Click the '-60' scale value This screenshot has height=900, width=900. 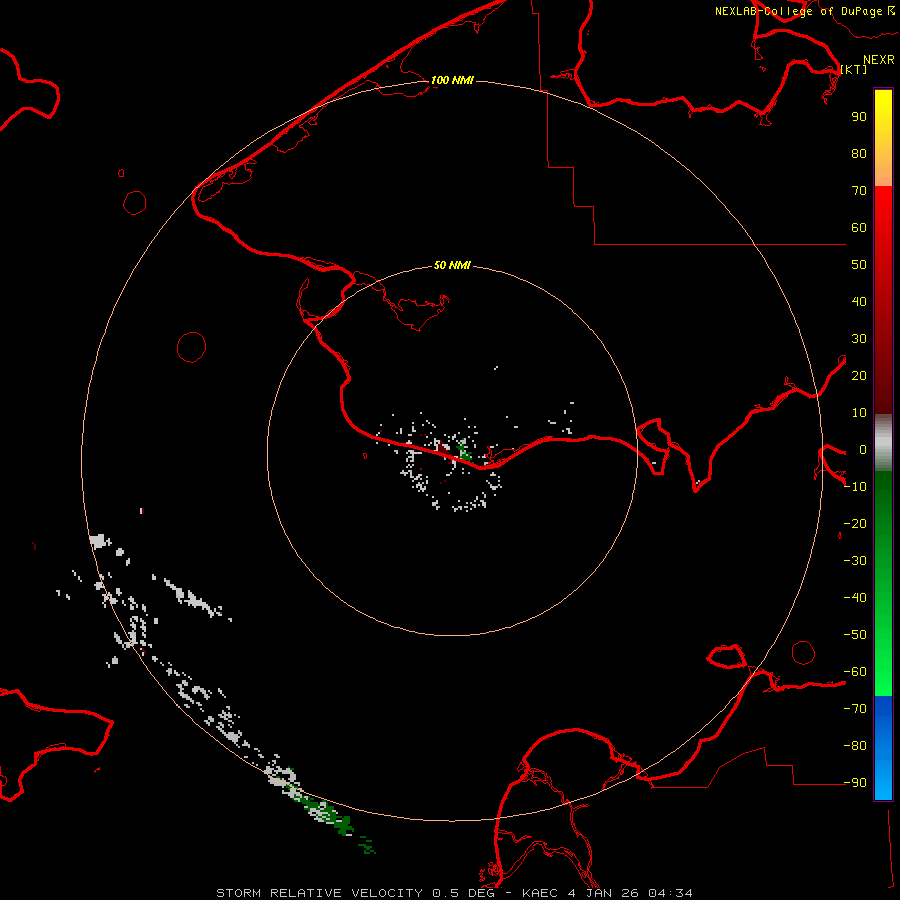point(855,672)
